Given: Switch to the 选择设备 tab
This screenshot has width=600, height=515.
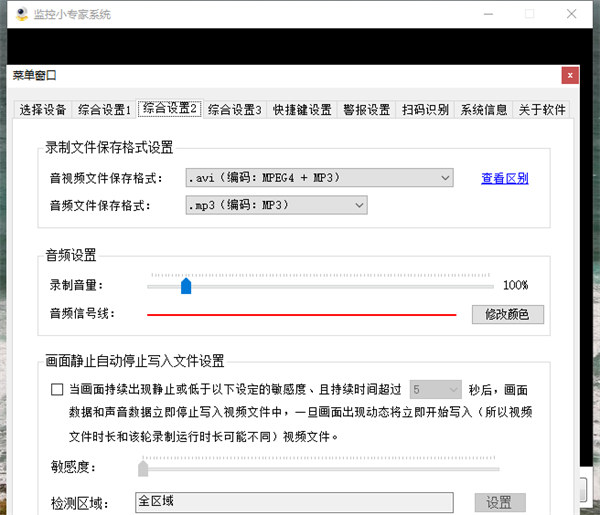Looking at the screenshot, I should tap(42, 110).
